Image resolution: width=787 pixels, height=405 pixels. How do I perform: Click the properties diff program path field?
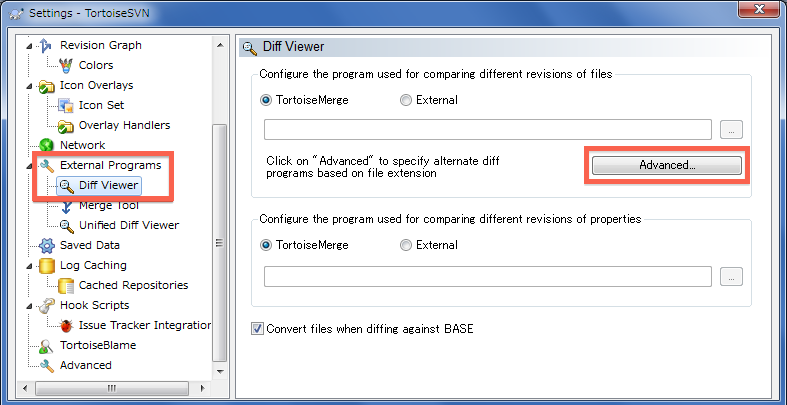point(487,275)
